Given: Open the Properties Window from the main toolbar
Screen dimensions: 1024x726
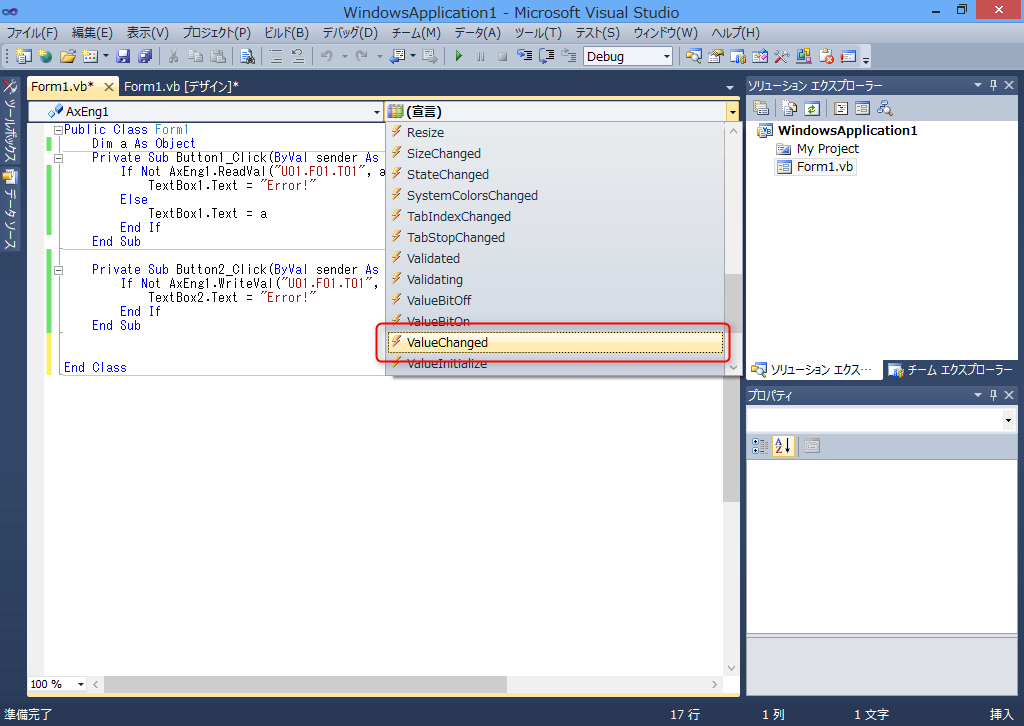Looking at the screenshot, I should pos(716,57).
